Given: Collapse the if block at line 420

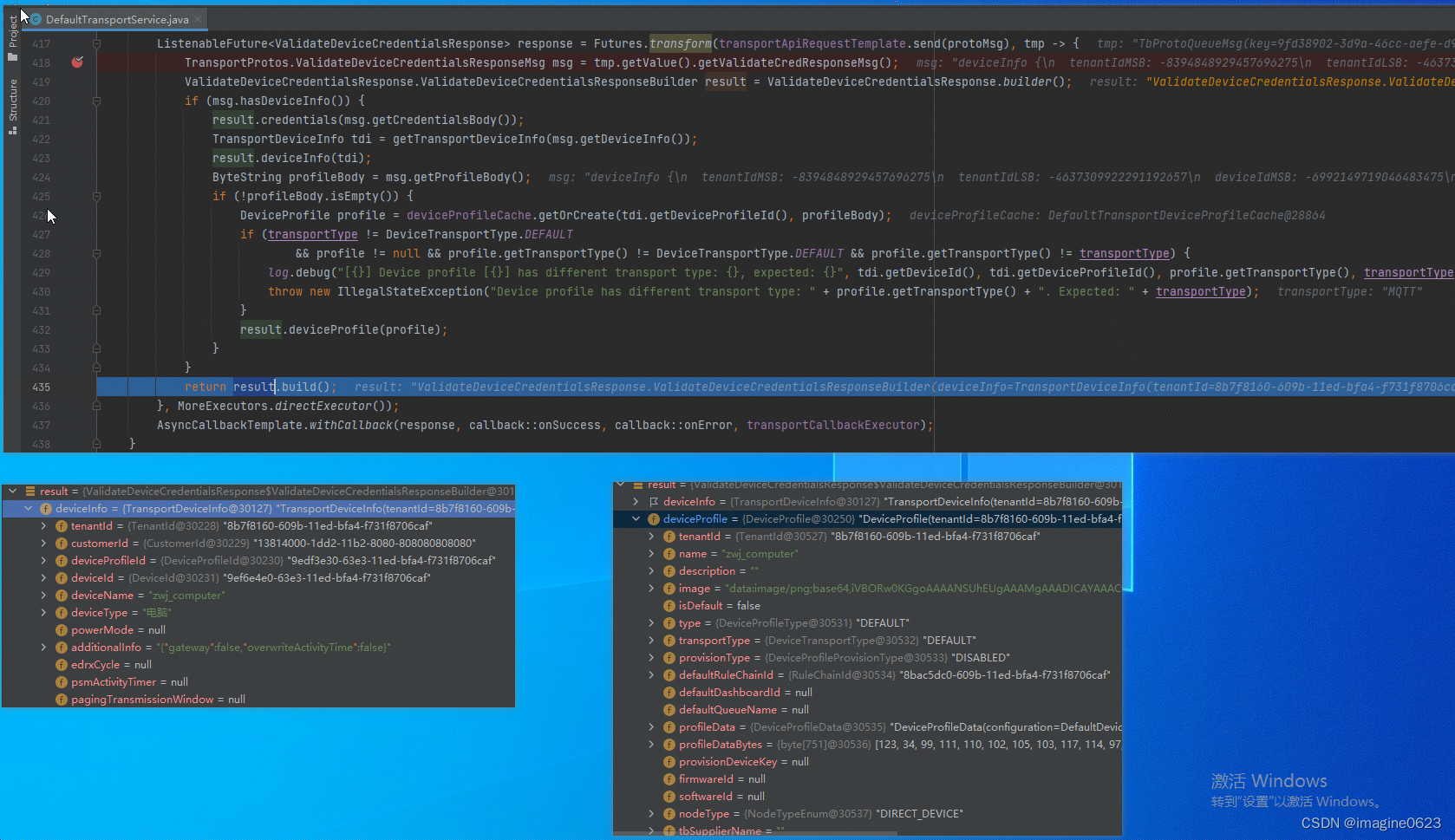Looking at the screenshot, I should click(x=96, y=101).
